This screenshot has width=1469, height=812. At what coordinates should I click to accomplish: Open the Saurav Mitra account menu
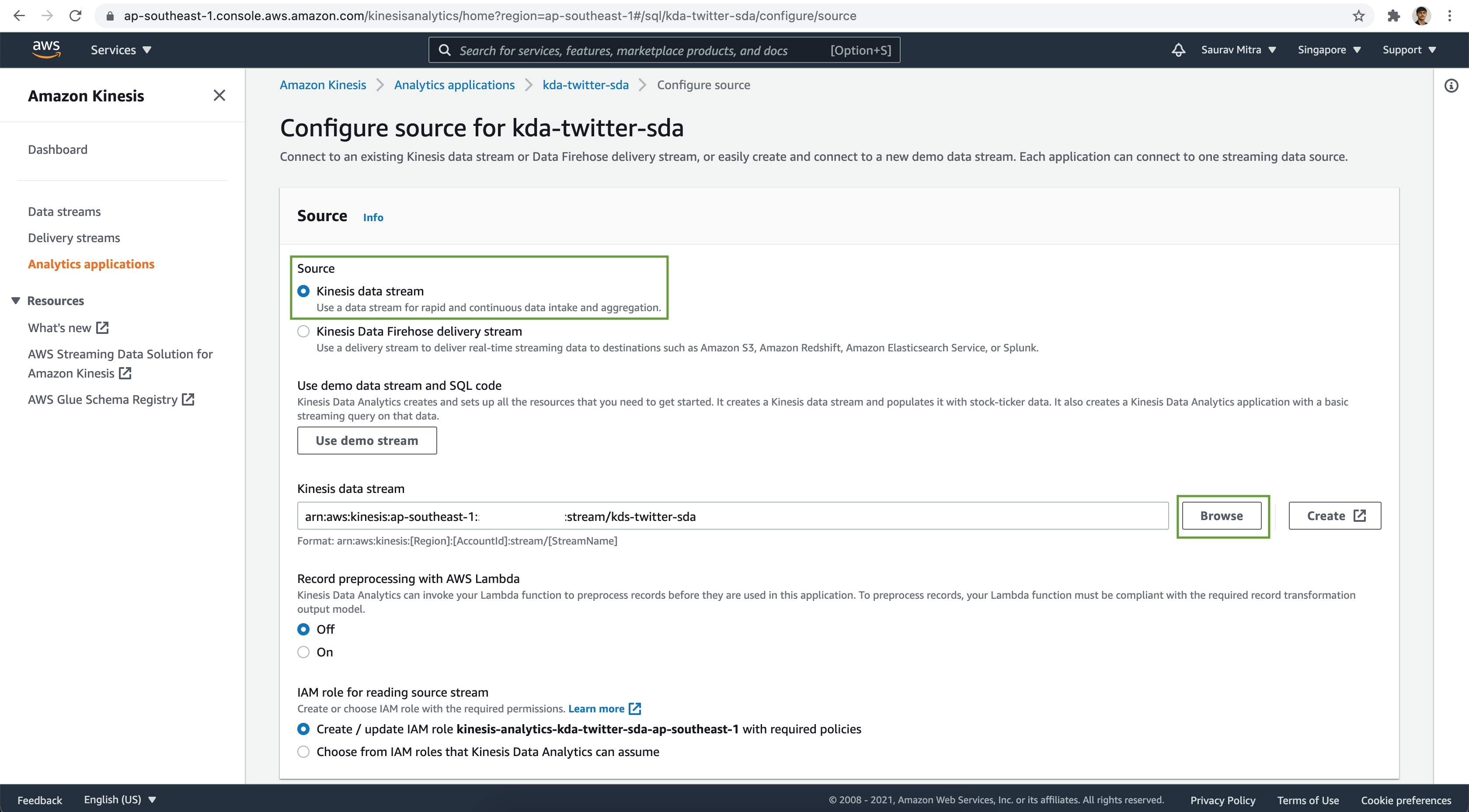[x=1238, y=50]
